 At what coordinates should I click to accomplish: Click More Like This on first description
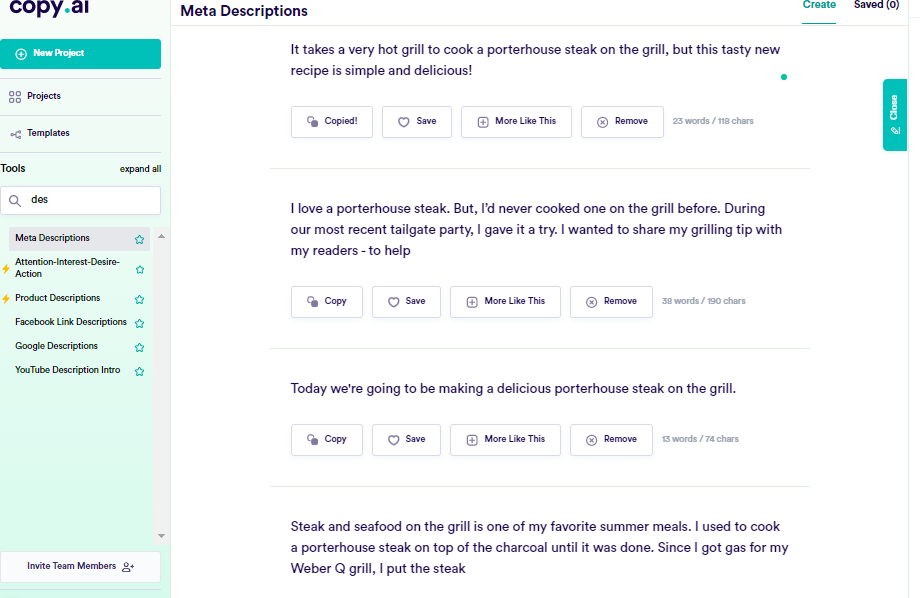pos(515,121)
